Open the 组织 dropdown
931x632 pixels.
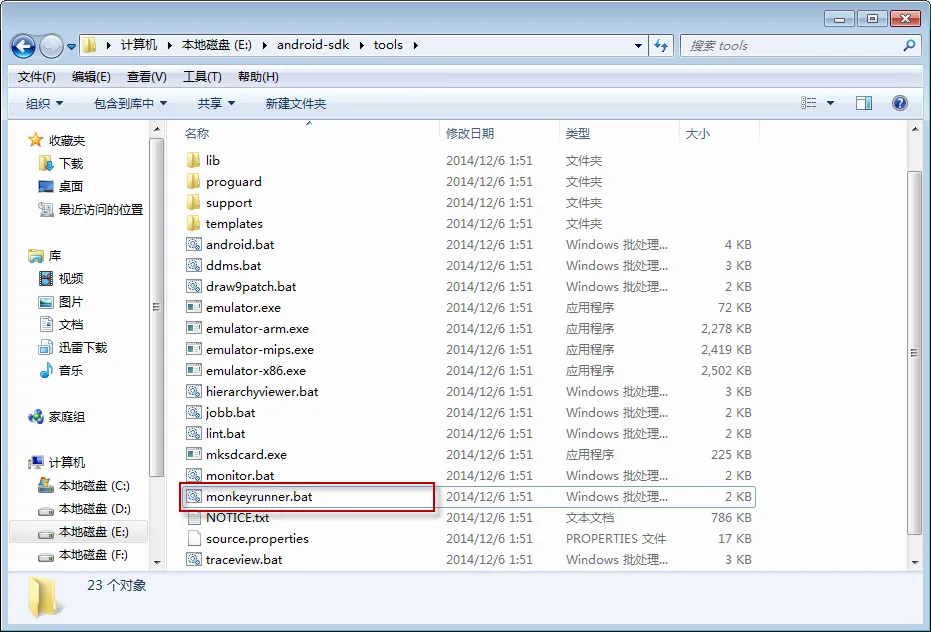point(45,103)
